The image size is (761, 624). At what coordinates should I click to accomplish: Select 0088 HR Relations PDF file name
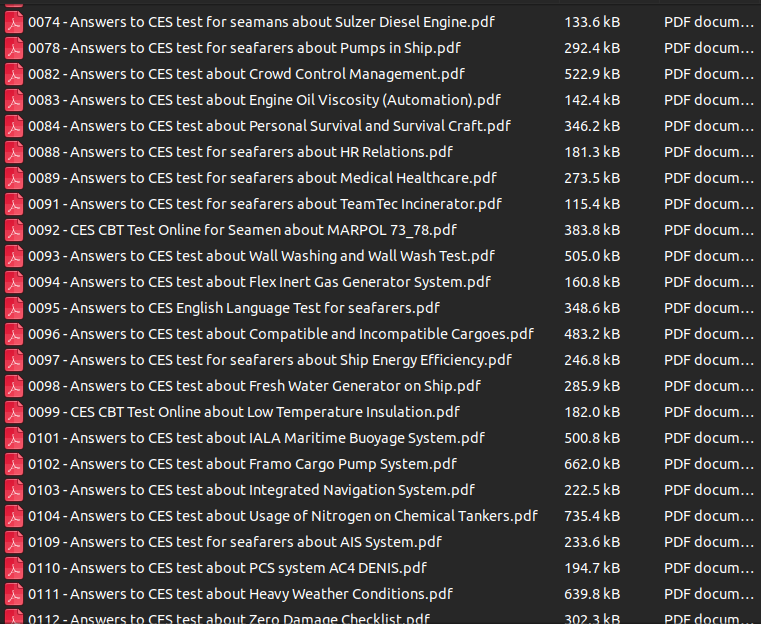click(240, 152)
